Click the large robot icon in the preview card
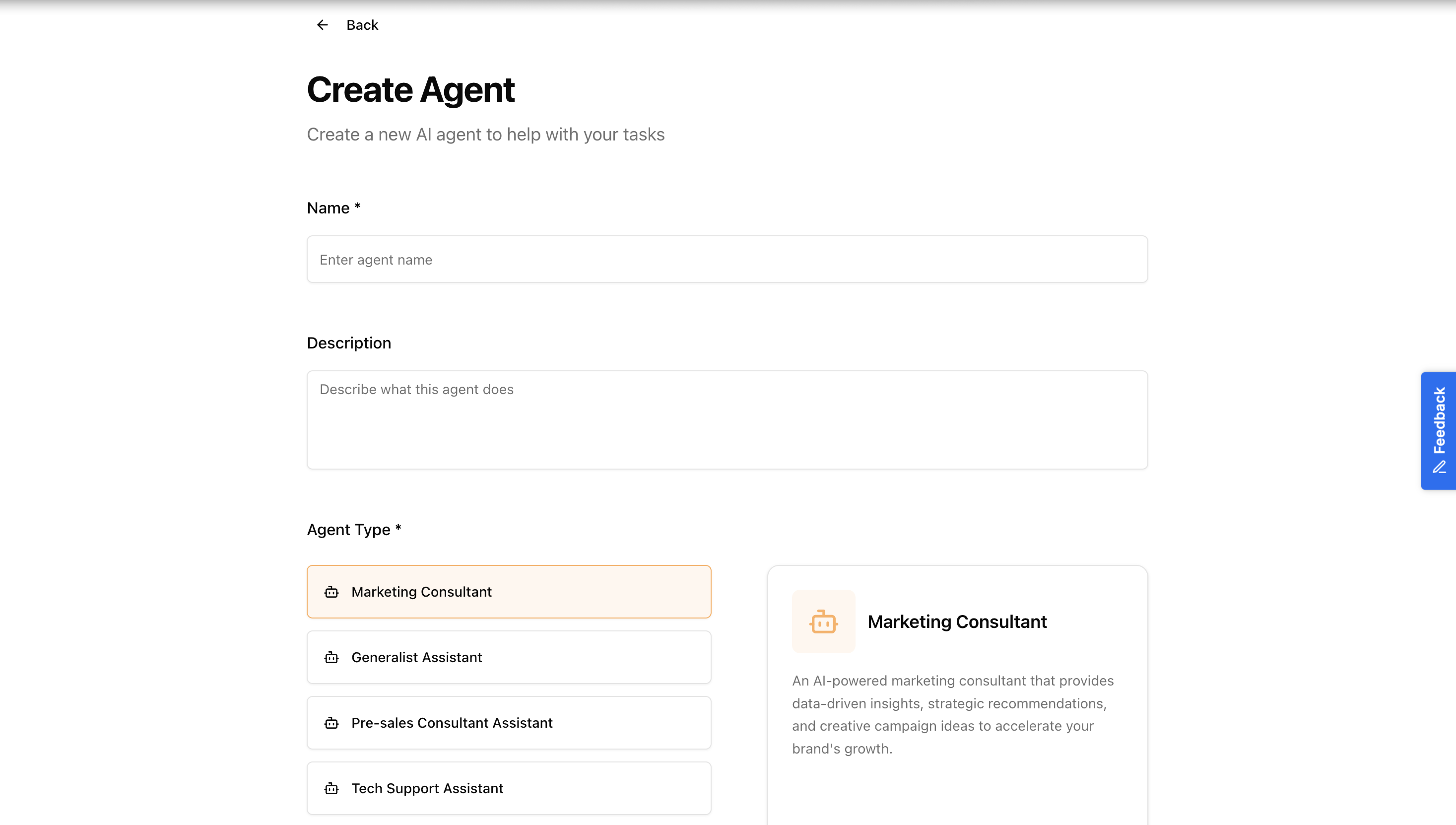Image resolution: width=1456 pixels, height=825 pixels. point(823,621)
